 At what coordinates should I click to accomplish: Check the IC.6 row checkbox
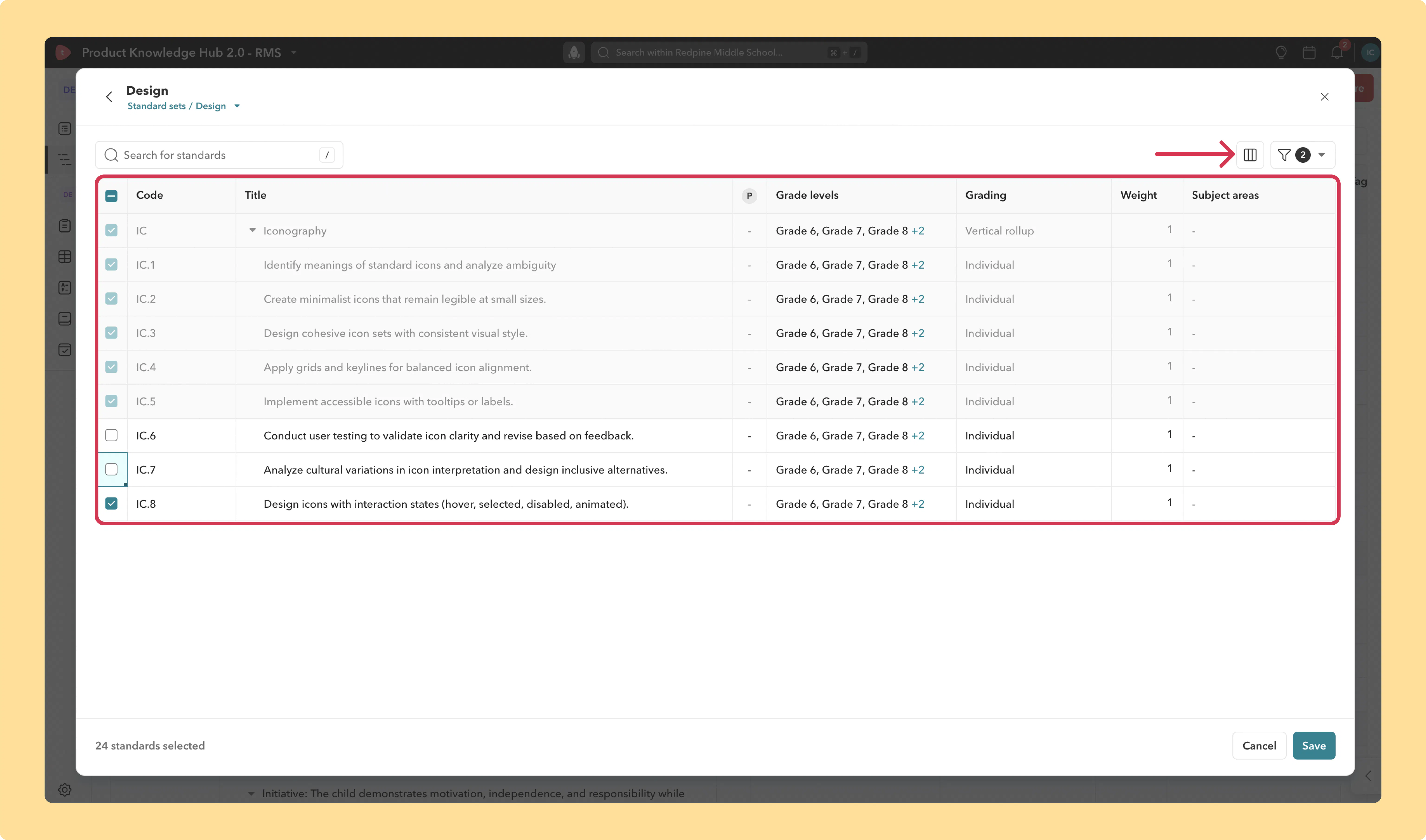(111, 435)
